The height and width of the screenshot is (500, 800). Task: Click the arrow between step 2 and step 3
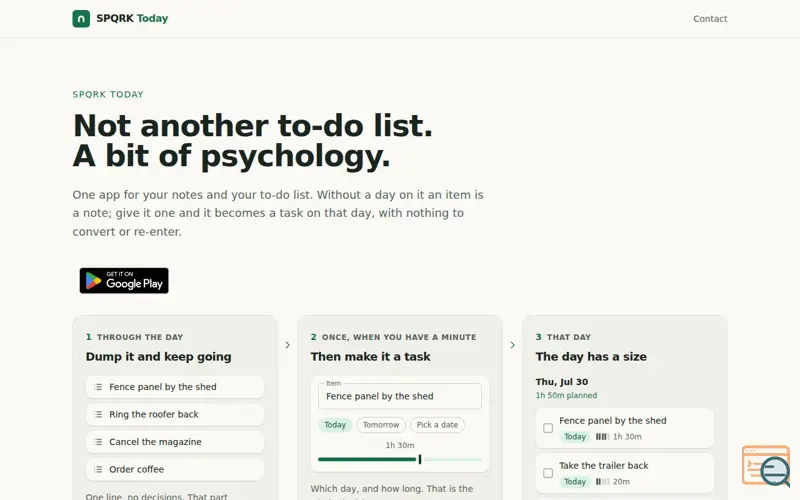pos(513,345)
